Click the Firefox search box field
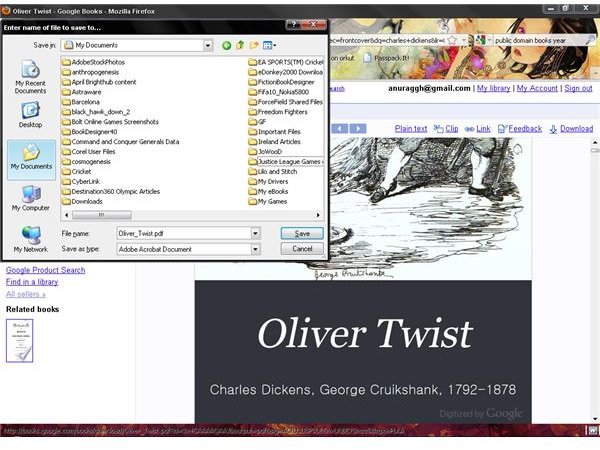This screenshot has width=600, height=450. [539, 40]
